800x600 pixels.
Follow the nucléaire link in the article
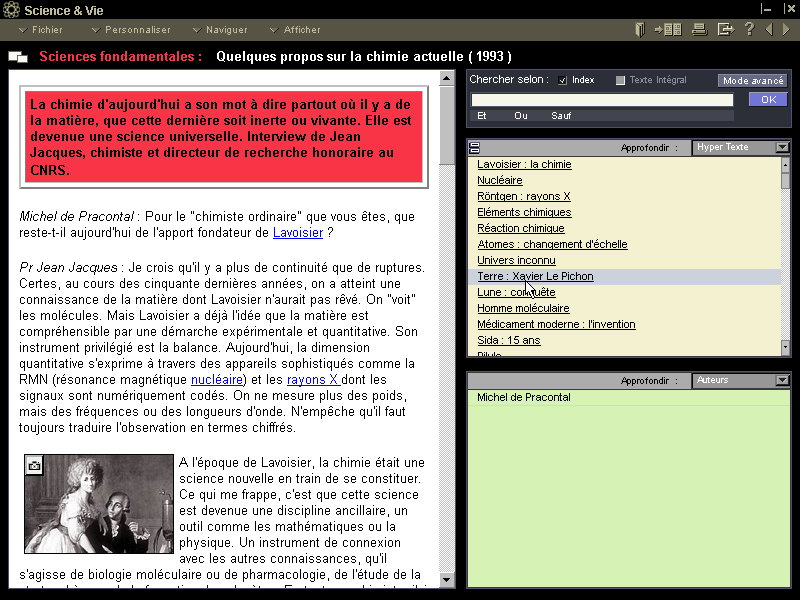click(x=217, y=380)
